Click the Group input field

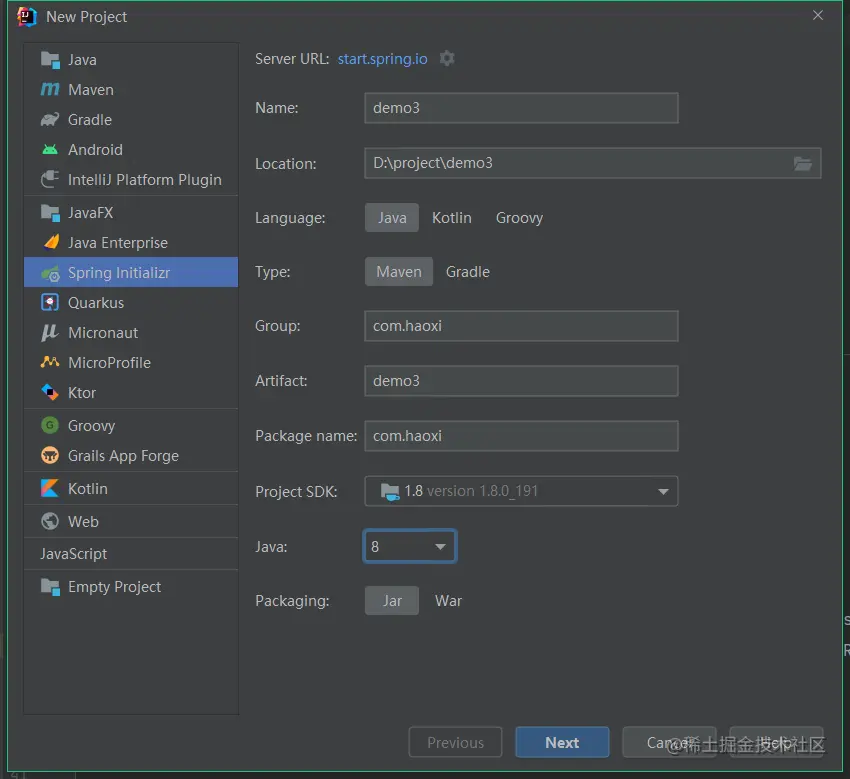(521, 326)
